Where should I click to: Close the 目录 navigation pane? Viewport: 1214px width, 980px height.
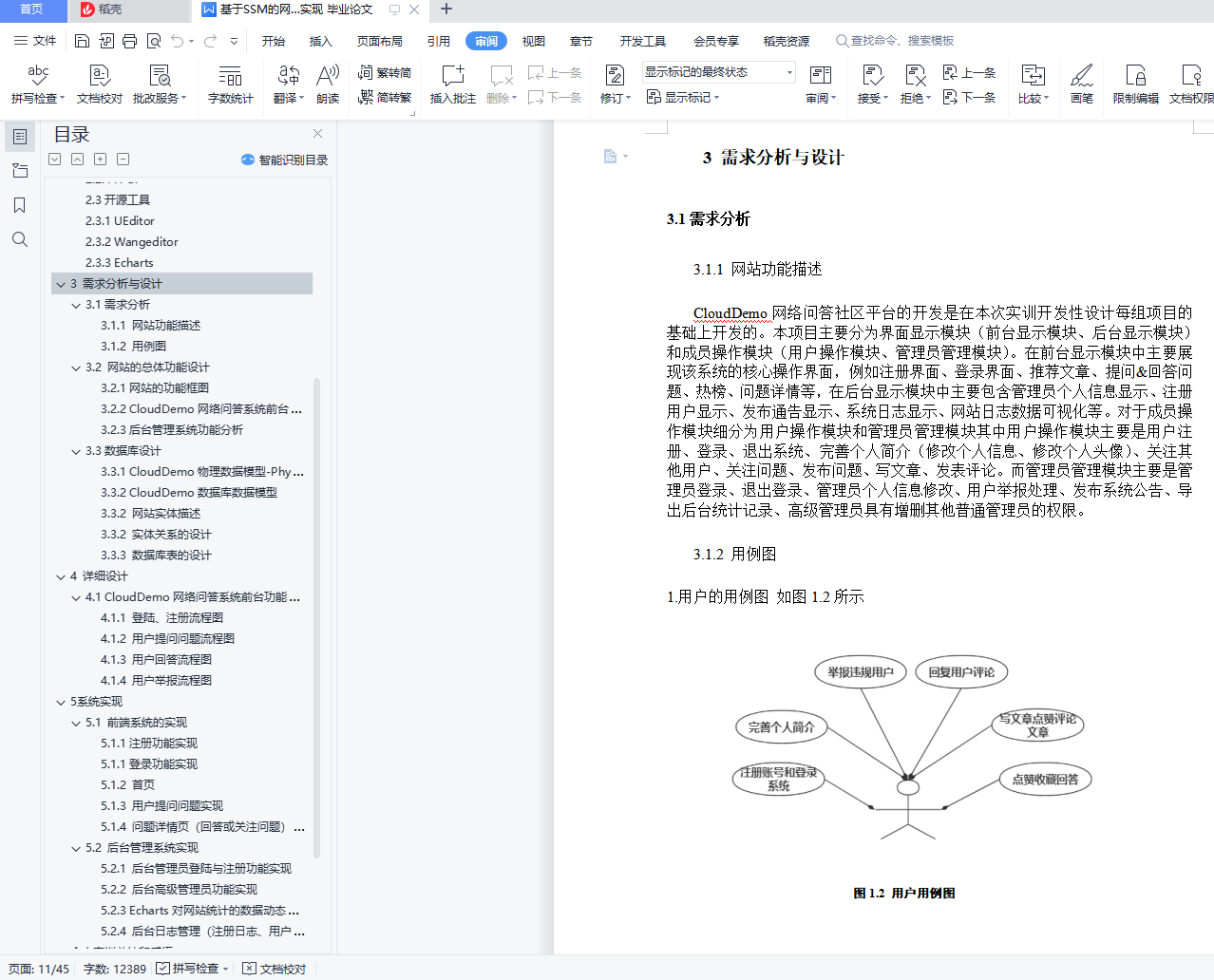click(318, 134)
